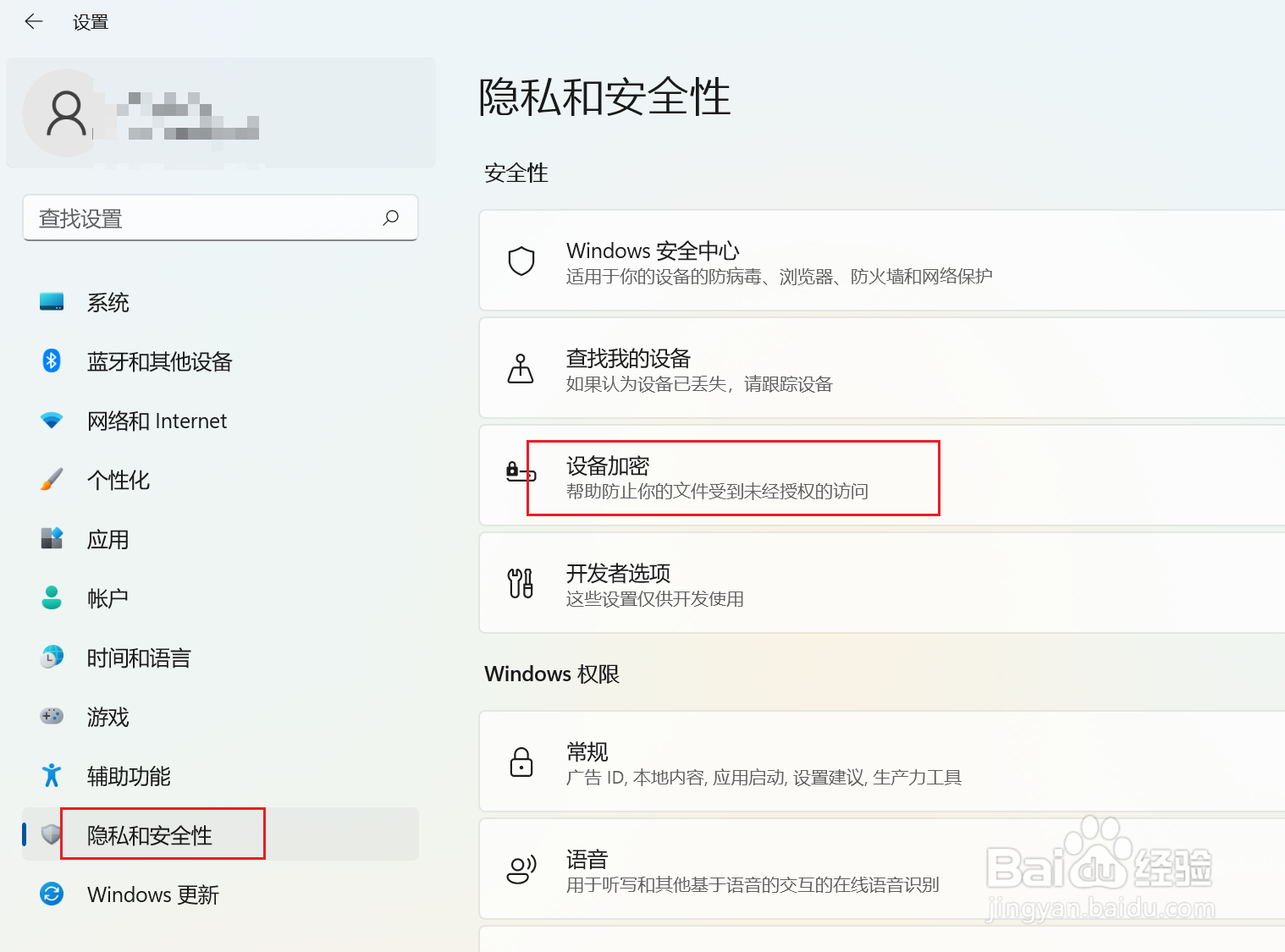Open the System settings category

tap(108, 303)
